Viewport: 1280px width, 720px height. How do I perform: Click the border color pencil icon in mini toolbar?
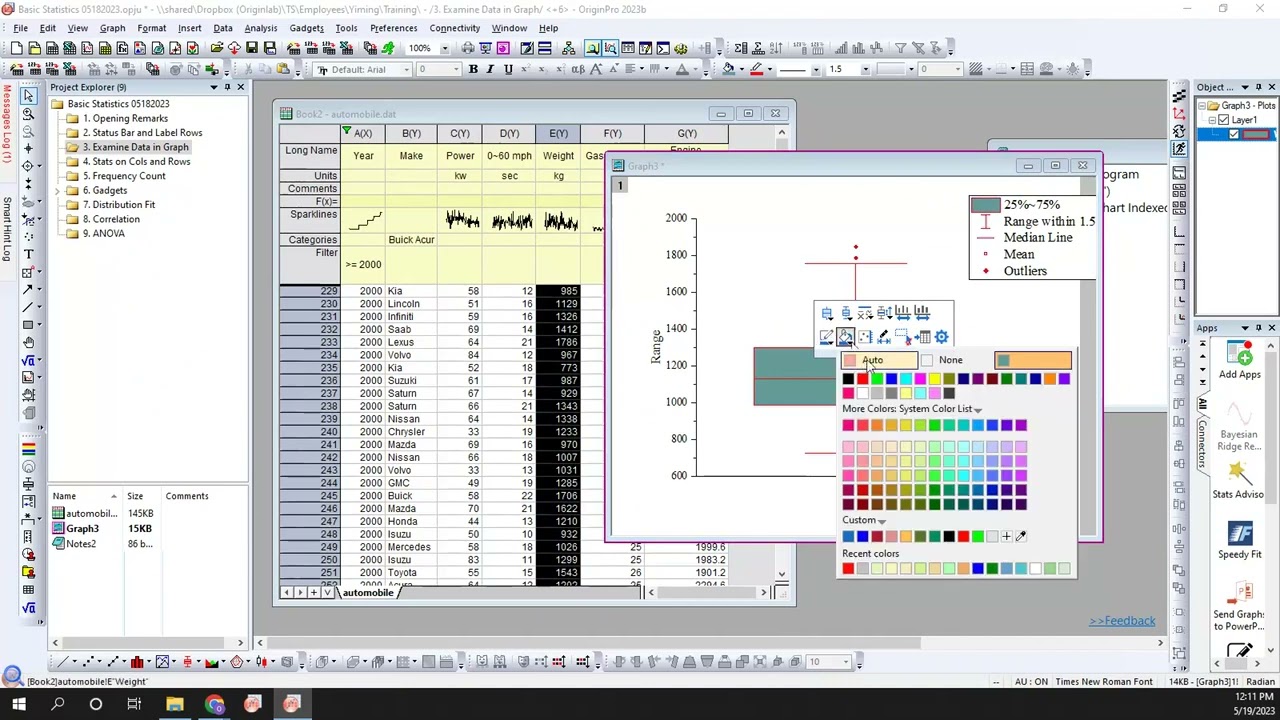[826, 337]
